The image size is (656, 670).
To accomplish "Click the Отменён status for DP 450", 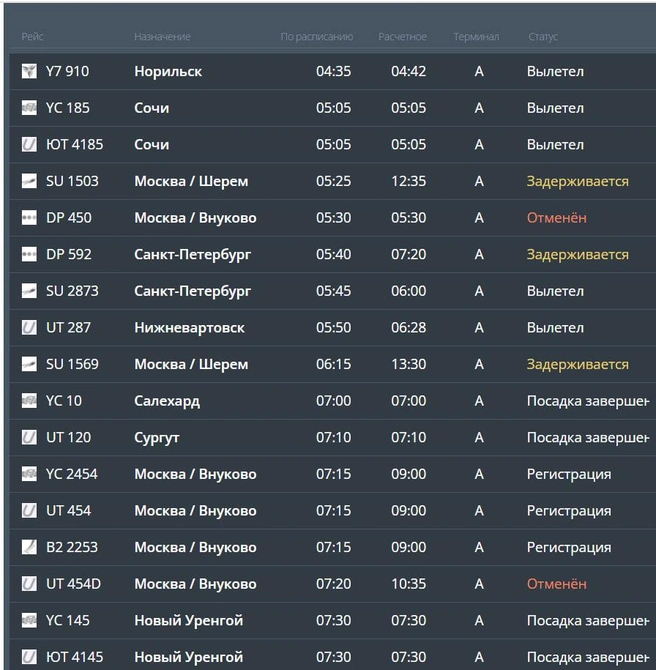I will [556, 218].
